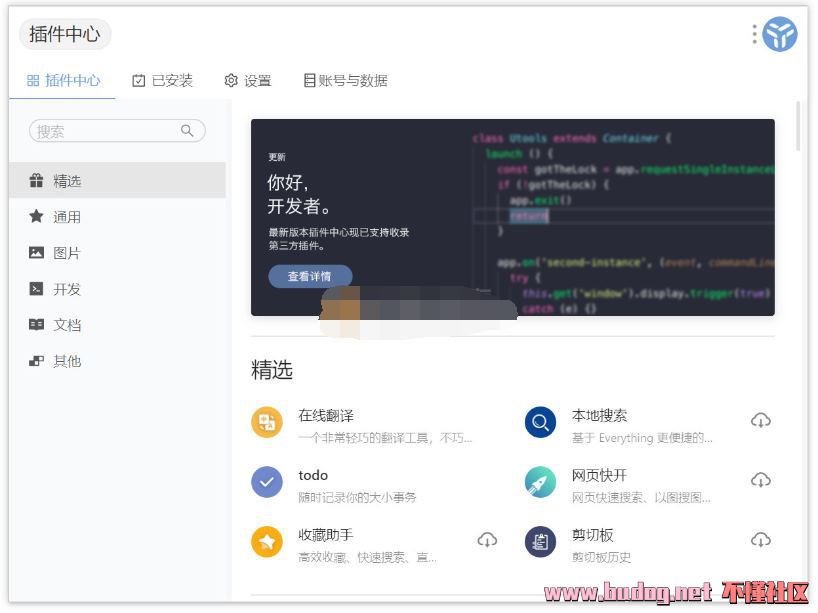This screenshot has width=818, height=613.
Task: Click the 你好, 开发者。 banner heading
Action: [x=298, y=194]
